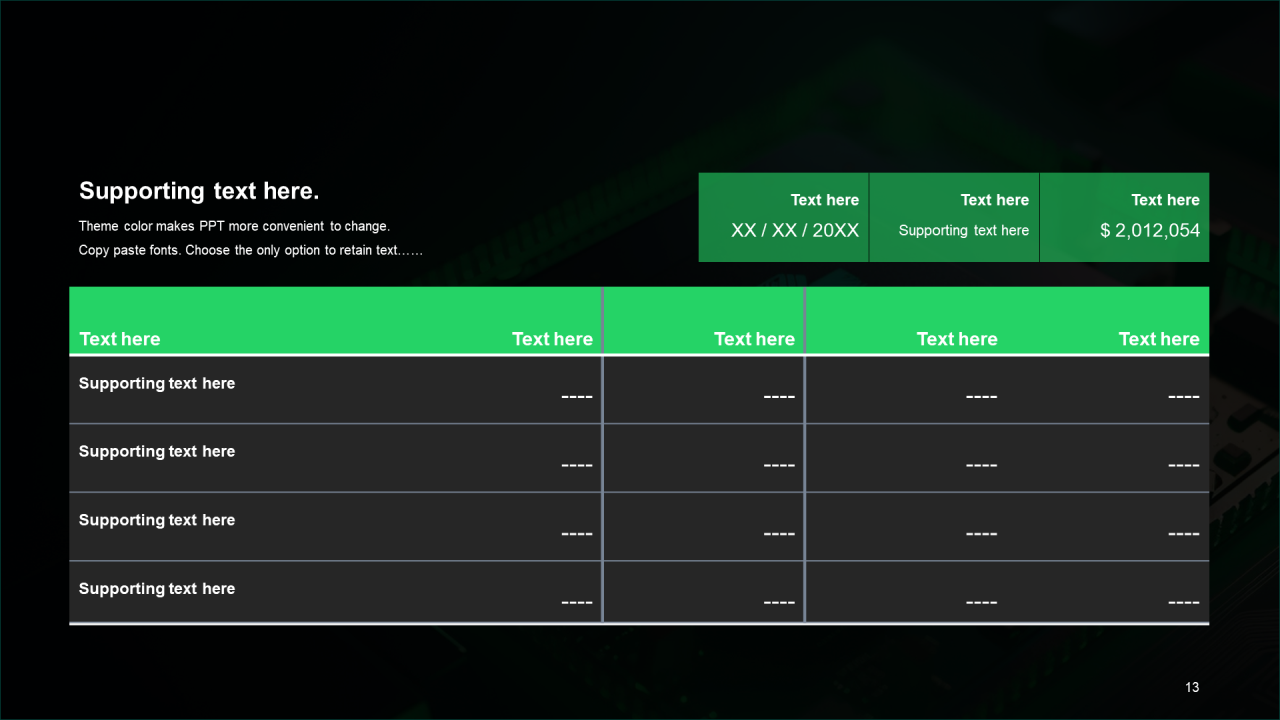Select the first table row's "Supporting text here" label

click(x=157, y=383)
